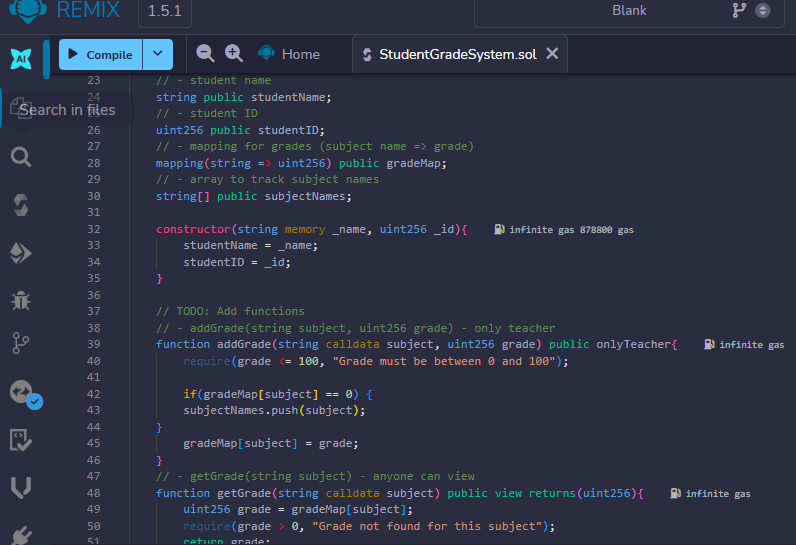Screen dimensions: 796x545
Task: Click line number 39 in gutter
Action: coord(94,344)
